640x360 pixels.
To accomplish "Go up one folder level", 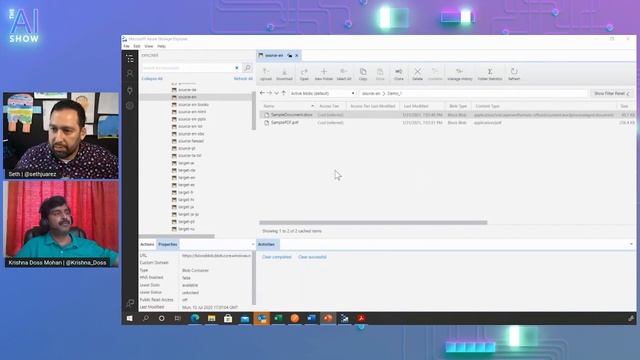I will (284, 93).
